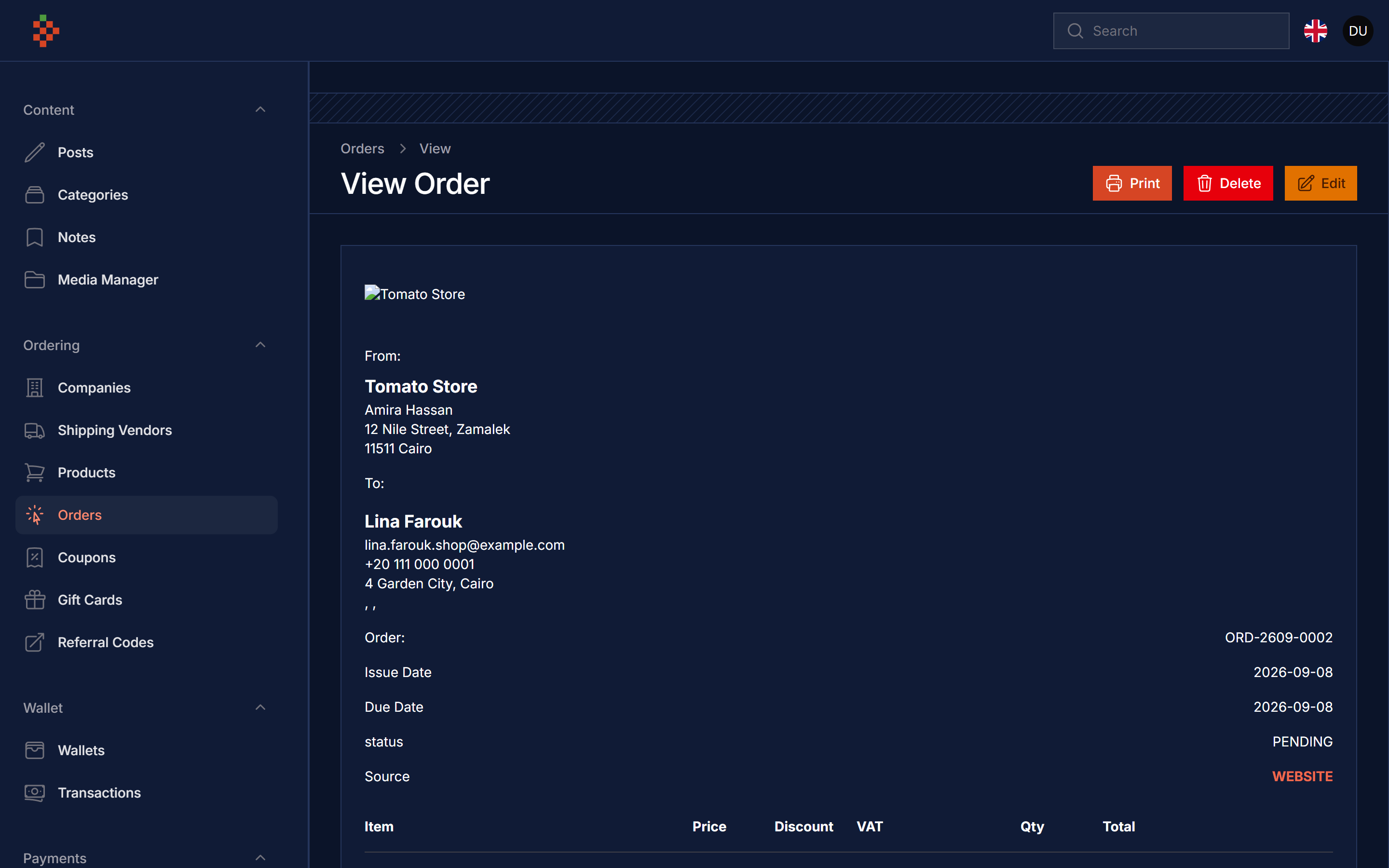Click the Gift Cards gift icon

[x=34, y=600]
